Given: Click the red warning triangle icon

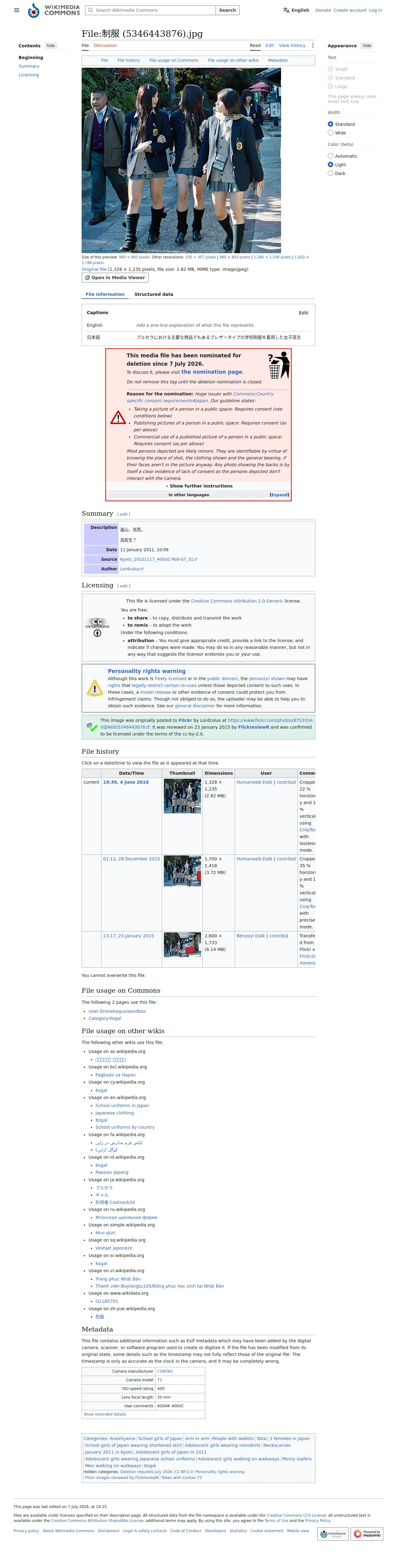Looking at the screenshot, I should (118, 418).
